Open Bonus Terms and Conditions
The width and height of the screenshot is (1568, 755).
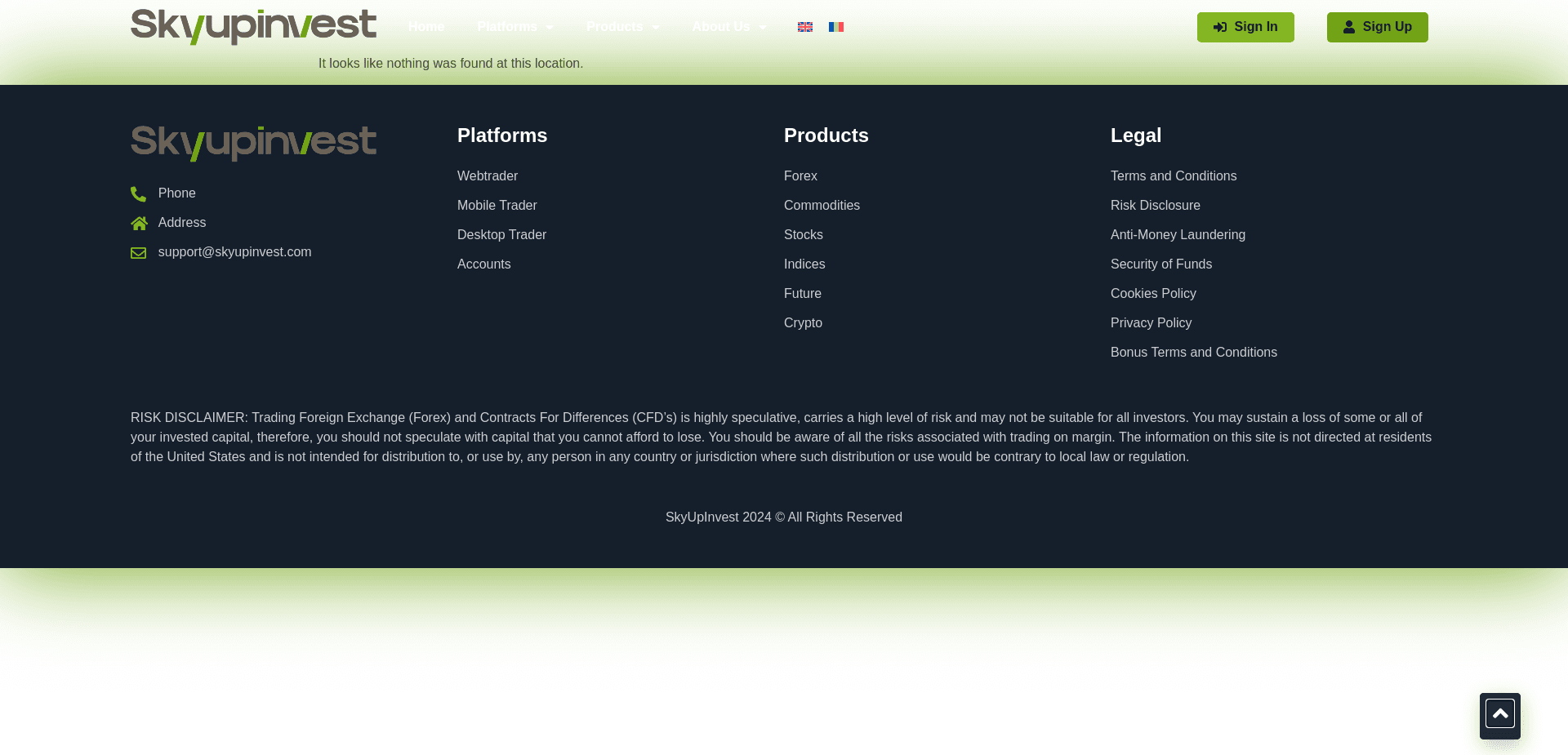coord(1194,353)
